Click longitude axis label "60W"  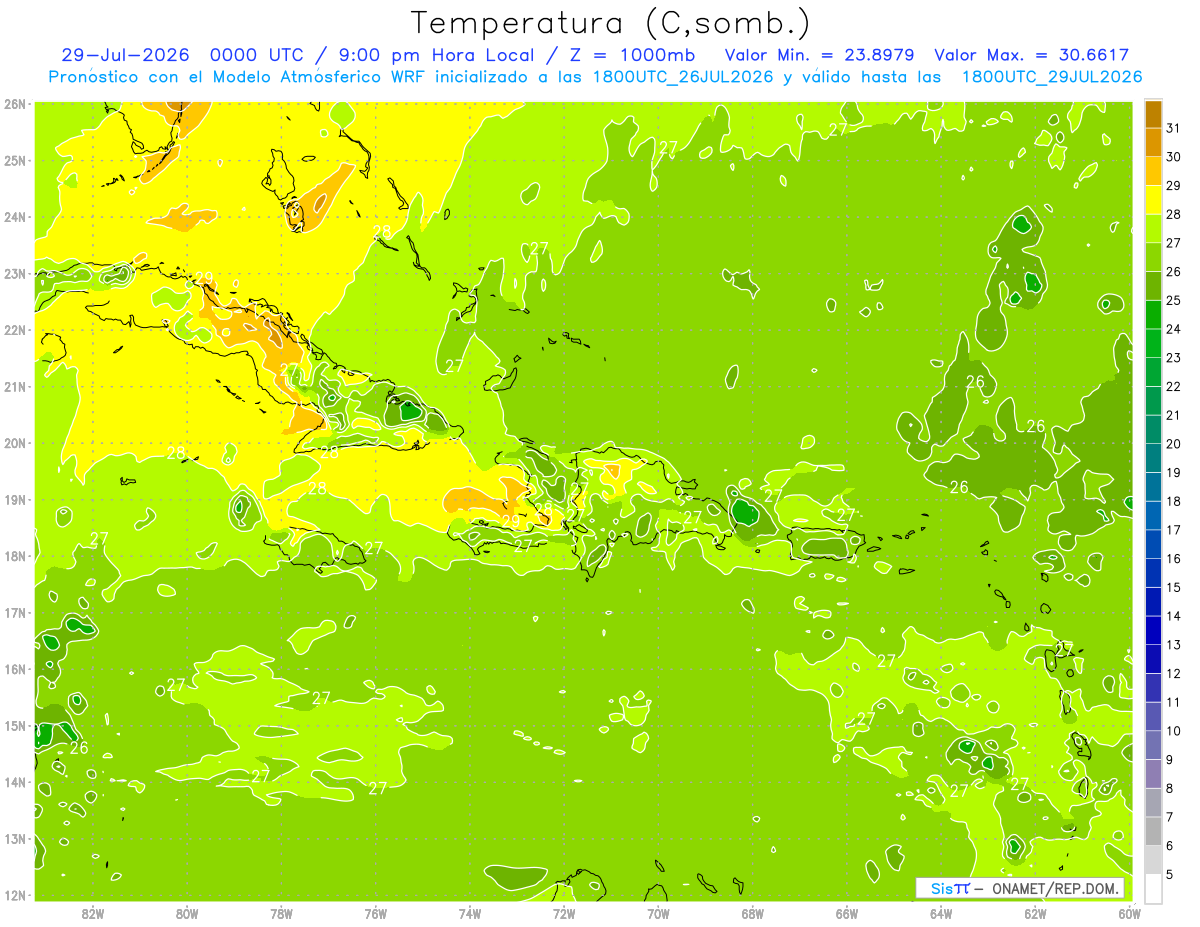pos(1129,913)
